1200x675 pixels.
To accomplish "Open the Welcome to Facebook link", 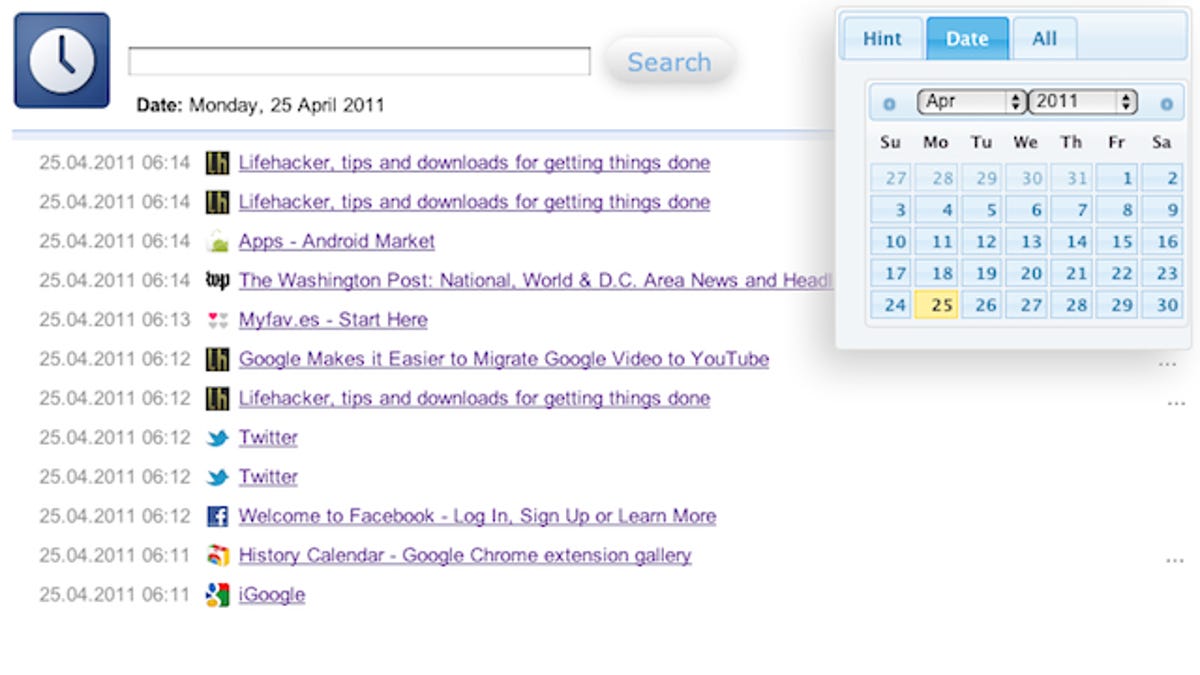I will pyautogui.click(x=477, y=516).
